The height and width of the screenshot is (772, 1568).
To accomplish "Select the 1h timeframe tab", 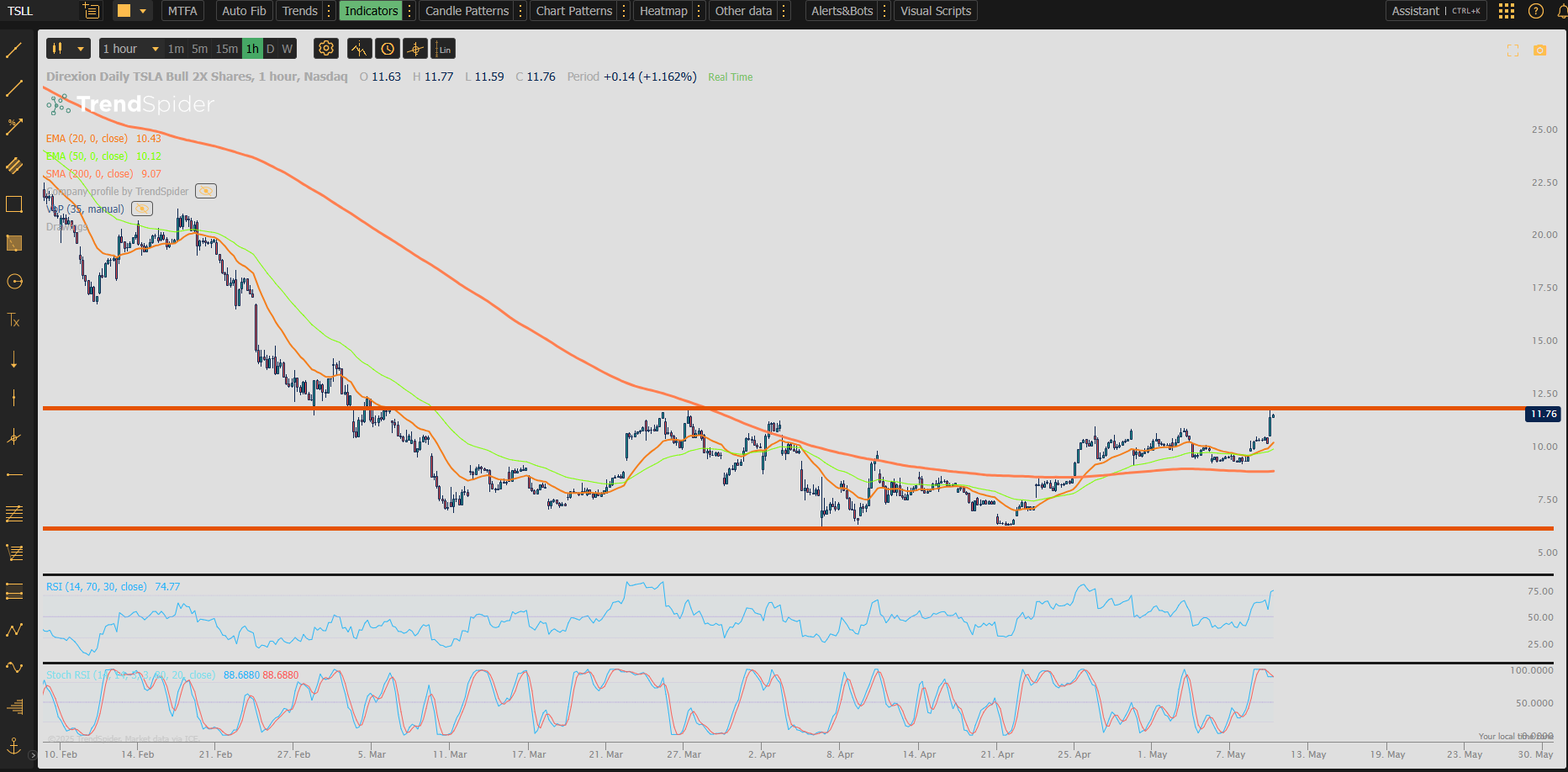I will pyautogui.click(x=252, y=49).
